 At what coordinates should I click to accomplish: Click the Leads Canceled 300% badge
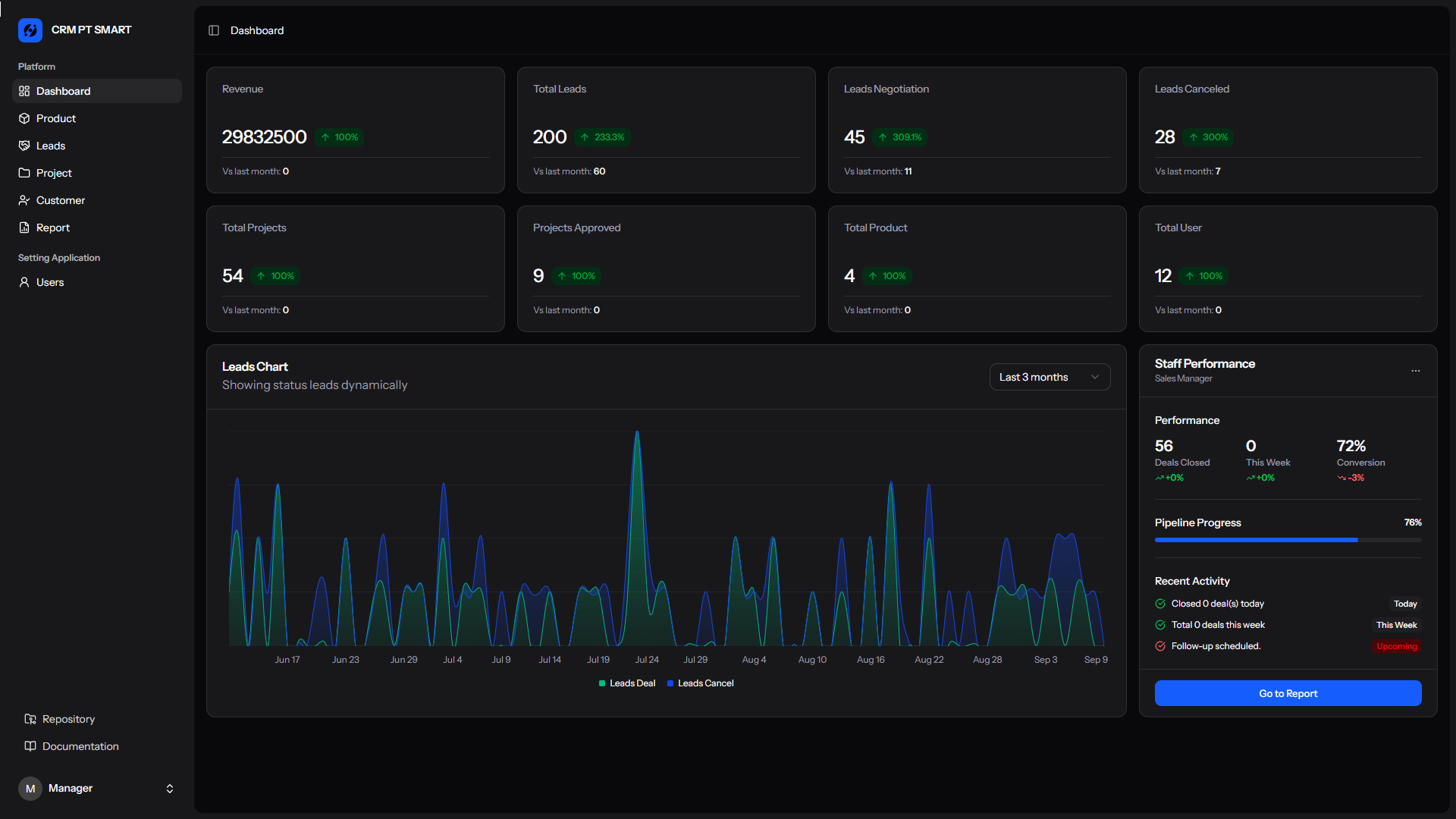pyautogui.click(x=1209, y=137)
